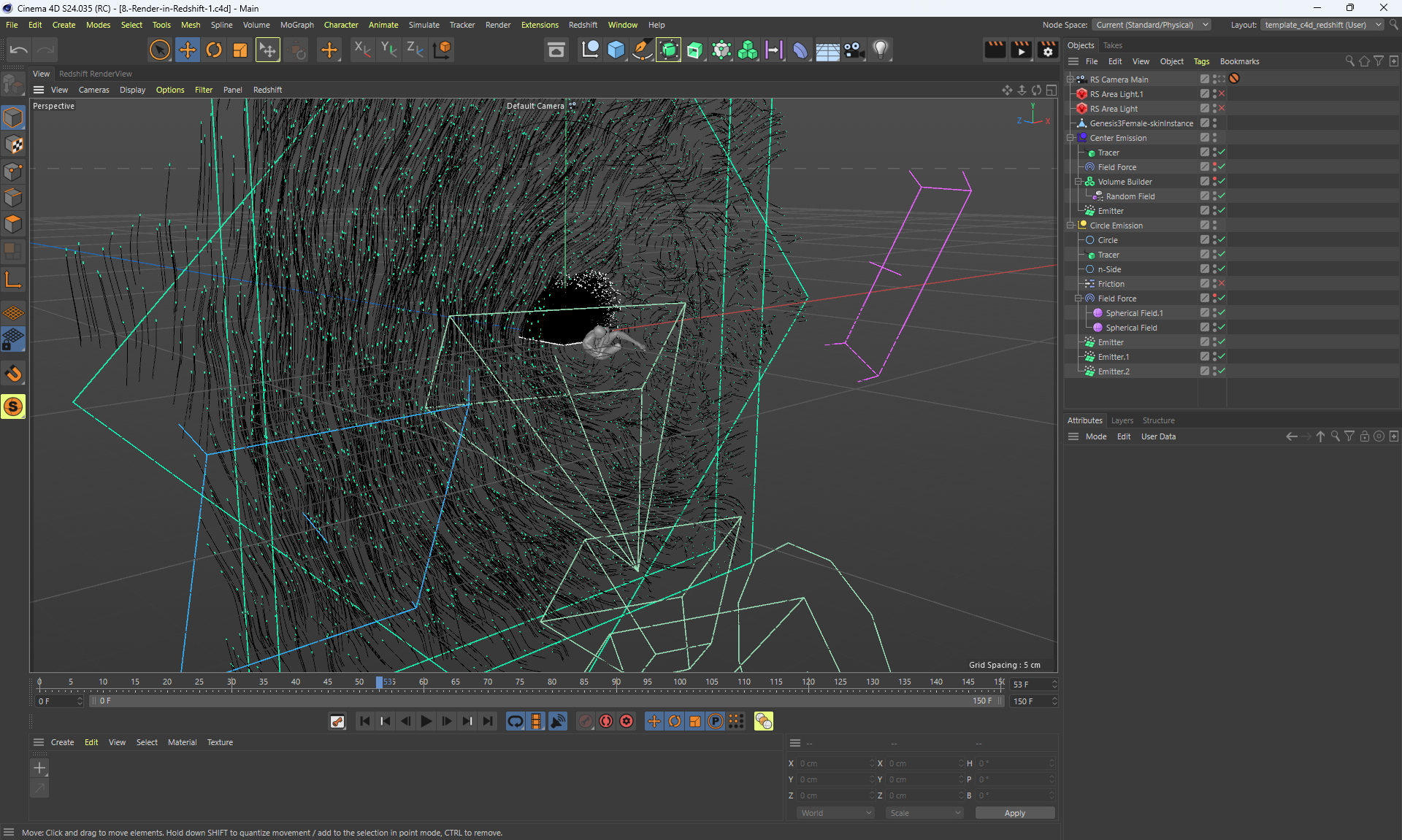Open the Node Space dropdown
Screen dimensions: 1402x840
[x=1151, y=25]
